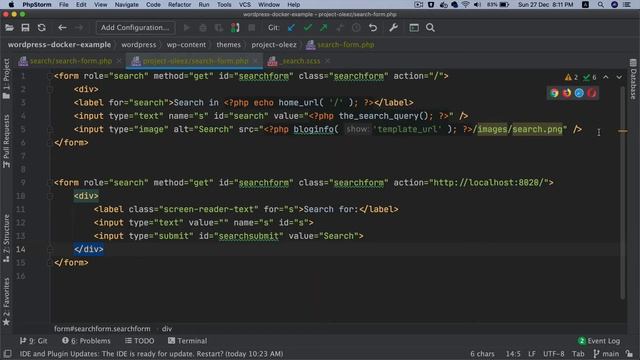Click the Listen for PHP debug connections icon

click(235, 28)
